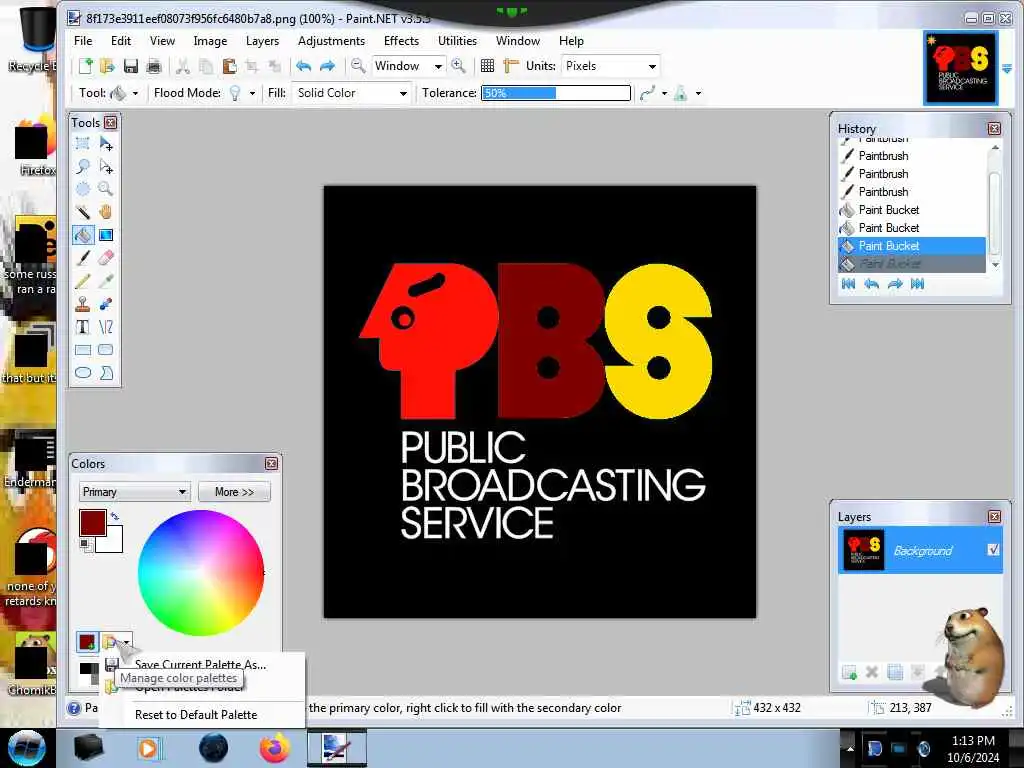1024x768 pixels.
Task: Click the Zoom Out magnifier icon
Action: tap(358, 65)
